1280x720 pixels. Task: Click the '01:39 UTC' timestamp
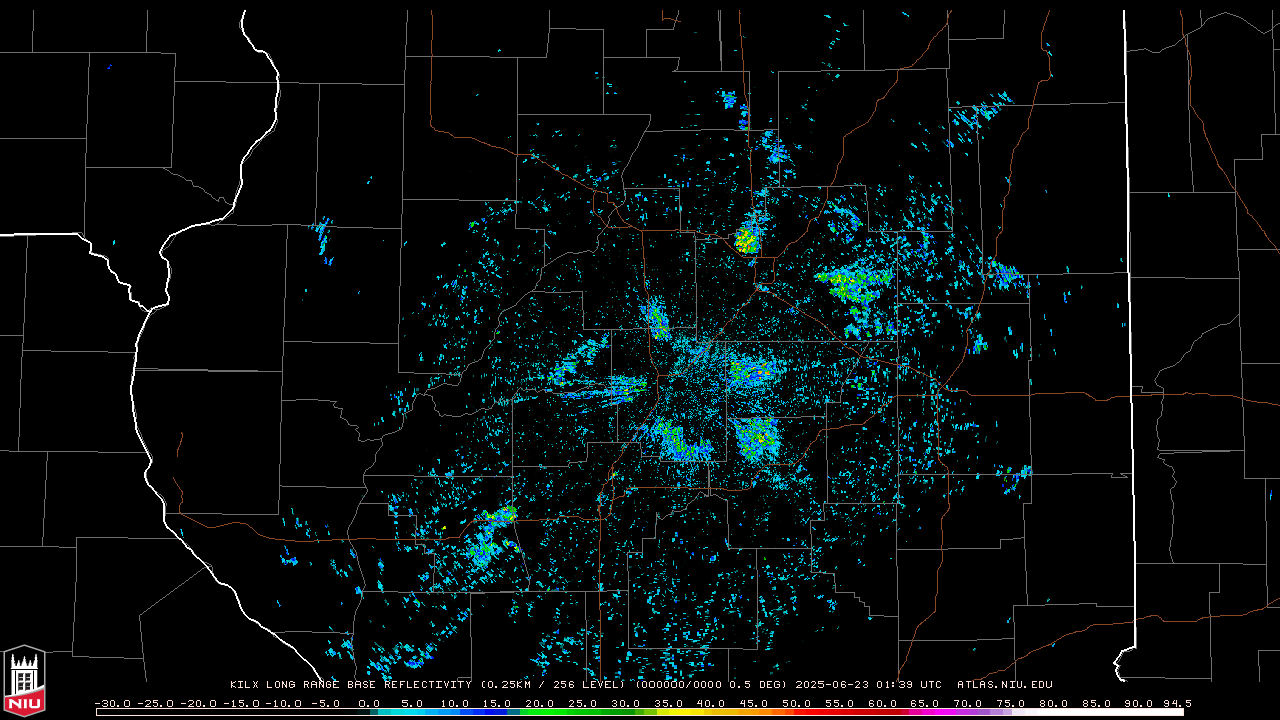909,685
